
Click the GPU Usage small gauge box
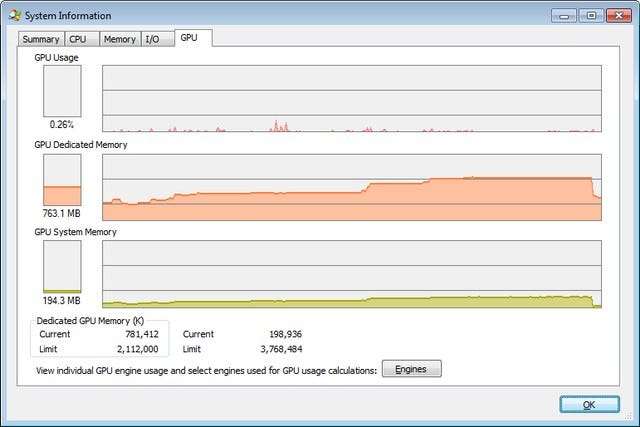pos(61,91)
